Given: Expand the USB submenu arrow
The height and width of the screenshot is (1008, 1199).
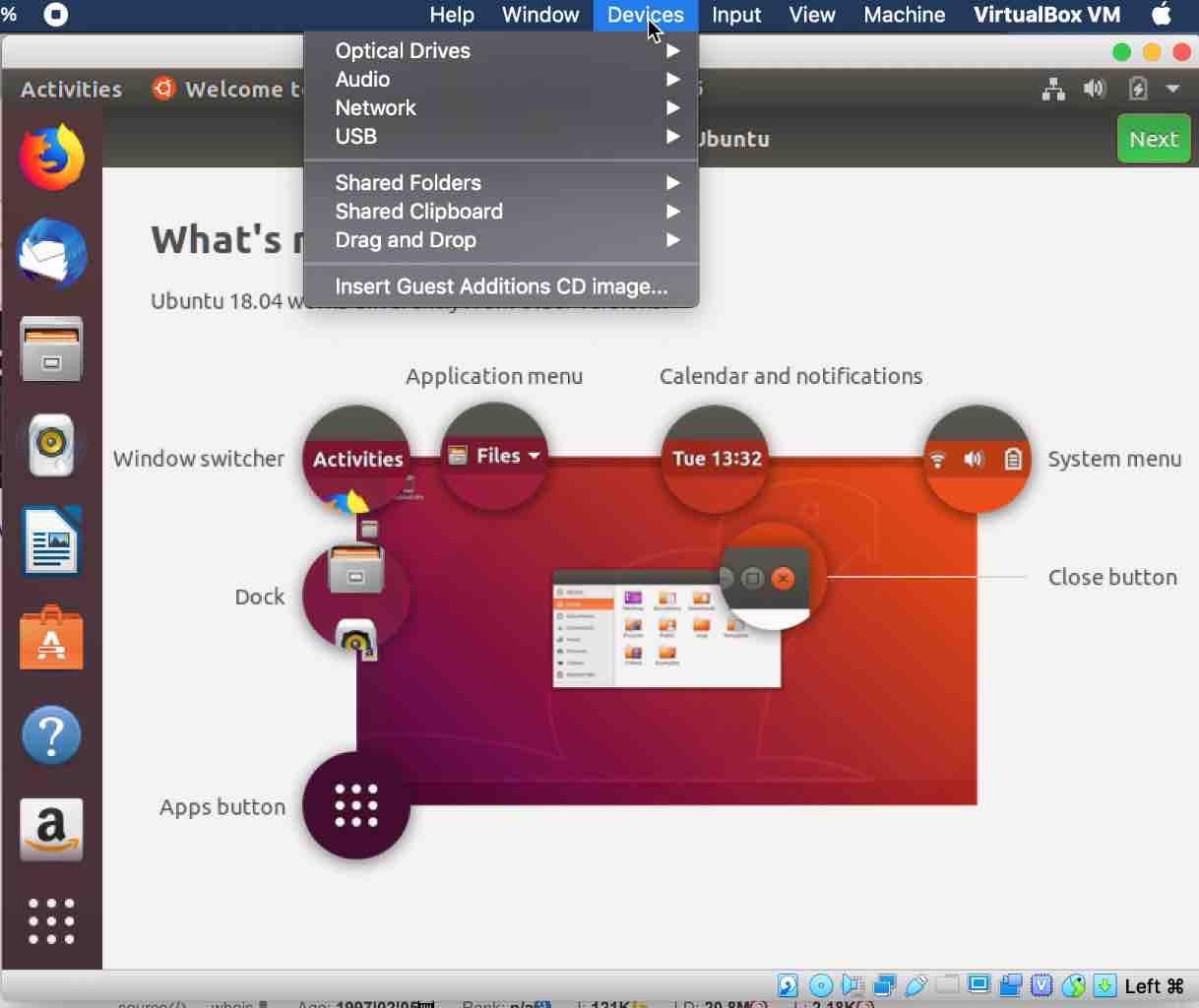Looking at the screenshot, I should coord(673,137).
